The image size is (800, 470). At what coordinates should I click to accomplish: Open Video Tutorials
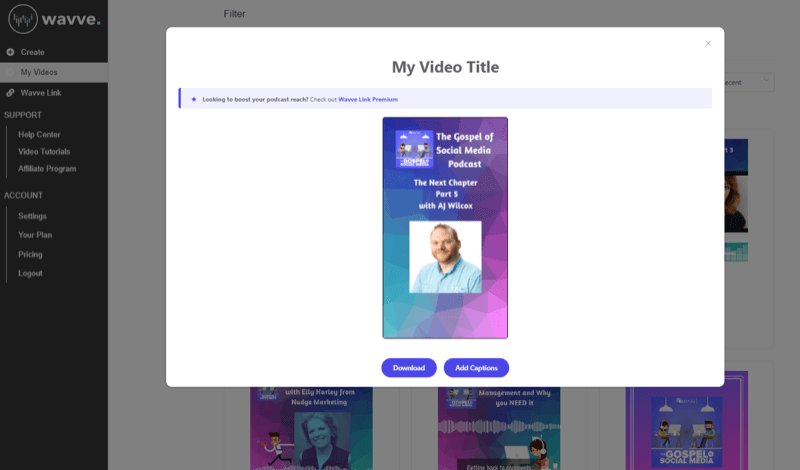44,152
